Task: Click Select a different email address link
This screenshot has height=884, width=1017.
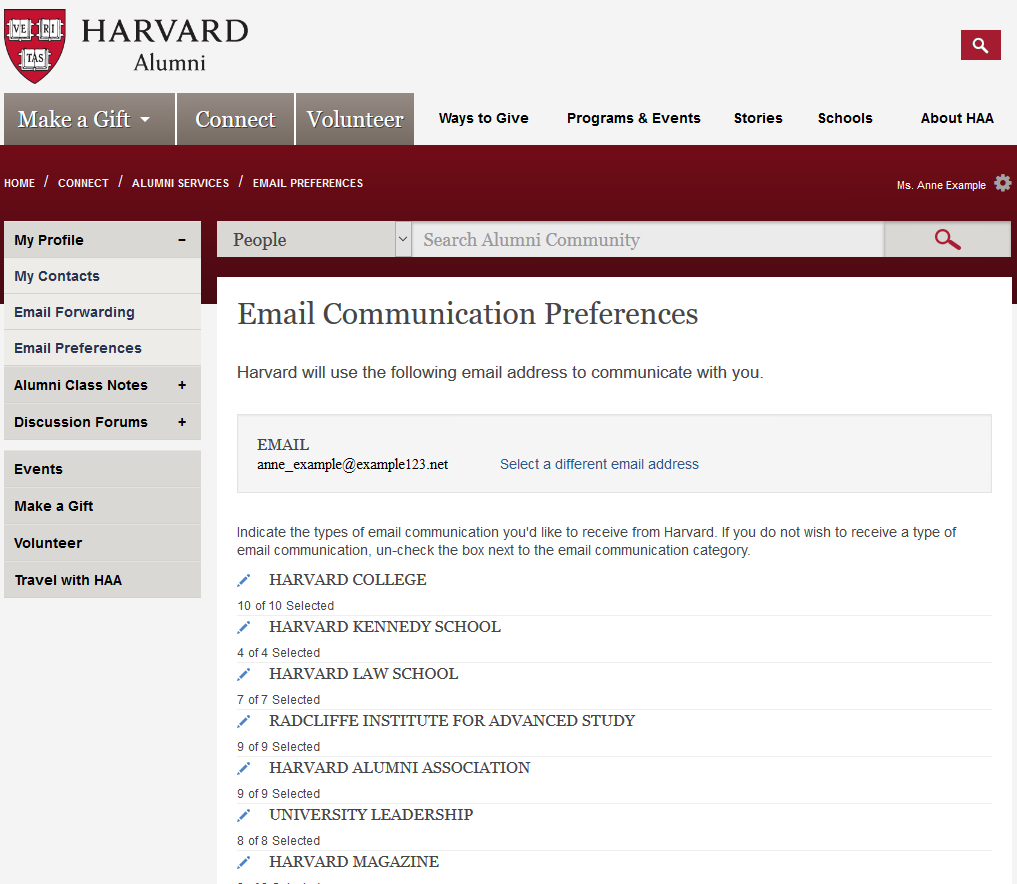Action: click(x=599, y=464)
